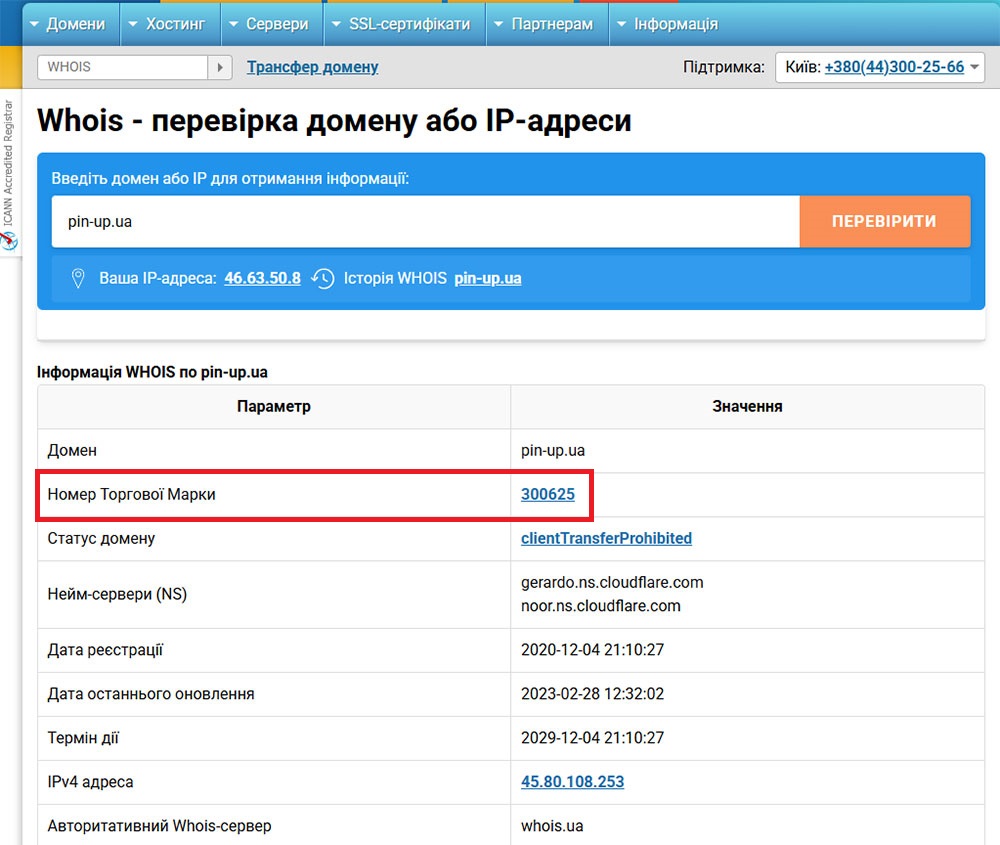Image resolution: width=1000 pixels, height=845 pixels.
Task: Open the IPv4 address 45.80.108.253 link
Action: (572, 782)
